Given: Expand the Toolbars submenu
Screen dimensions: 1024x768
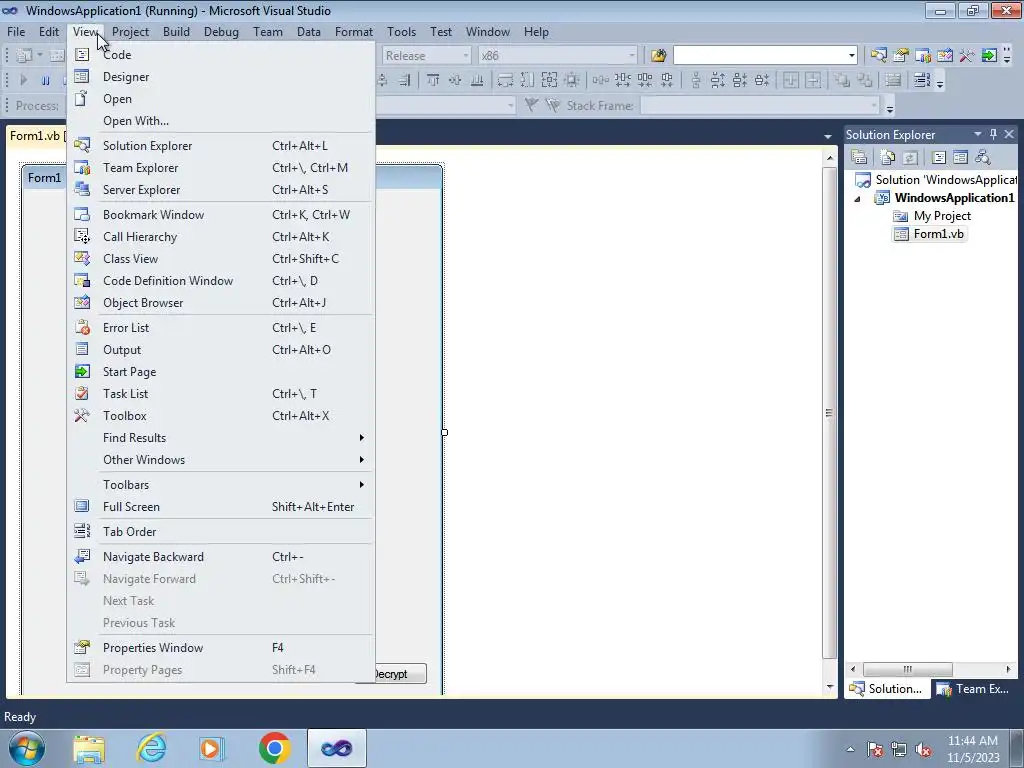Looking at the screenshot, I should tap(221, 485).
